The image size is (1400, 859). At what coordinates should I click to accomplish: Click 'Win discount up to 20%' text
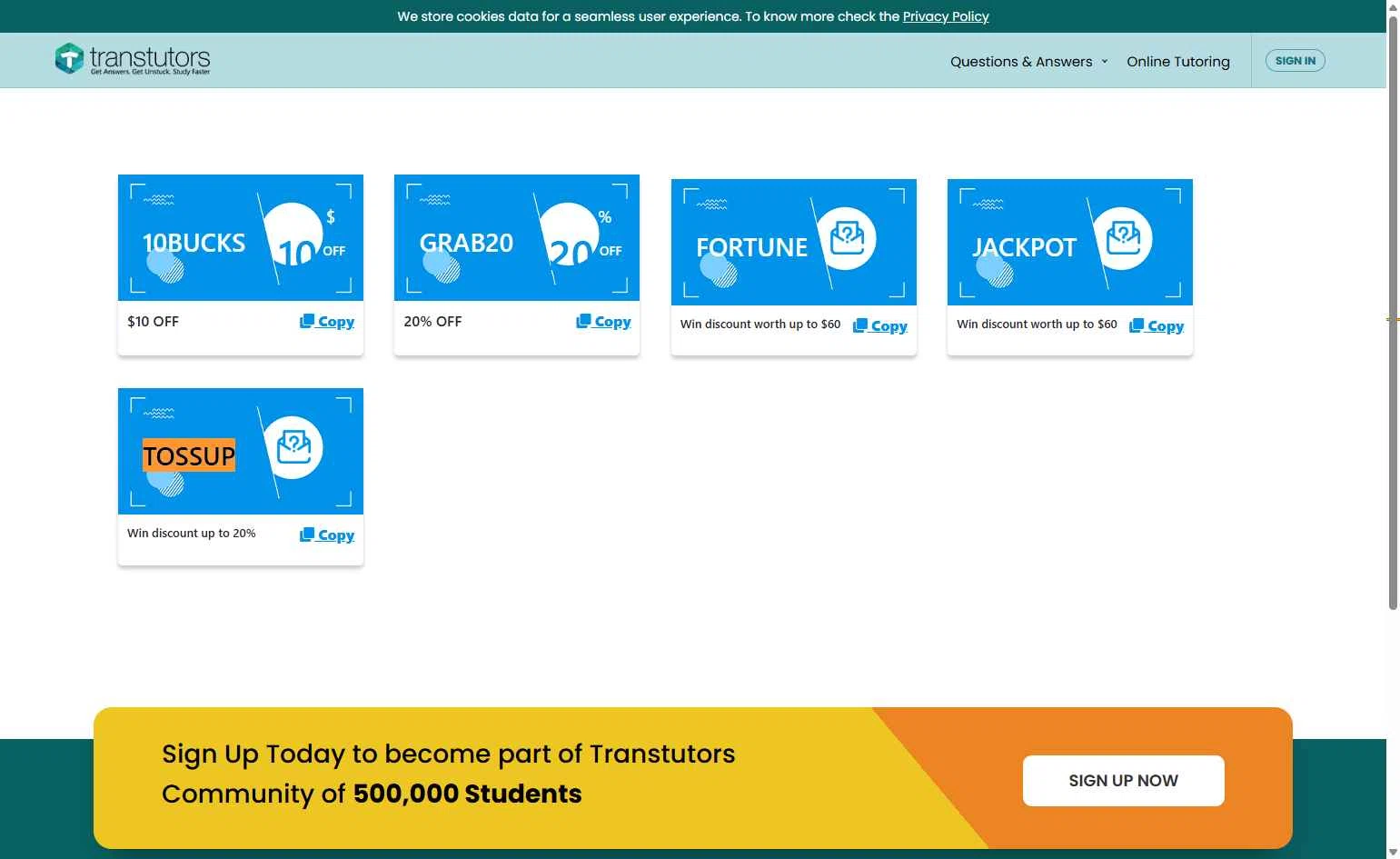[x=192, y=534]
